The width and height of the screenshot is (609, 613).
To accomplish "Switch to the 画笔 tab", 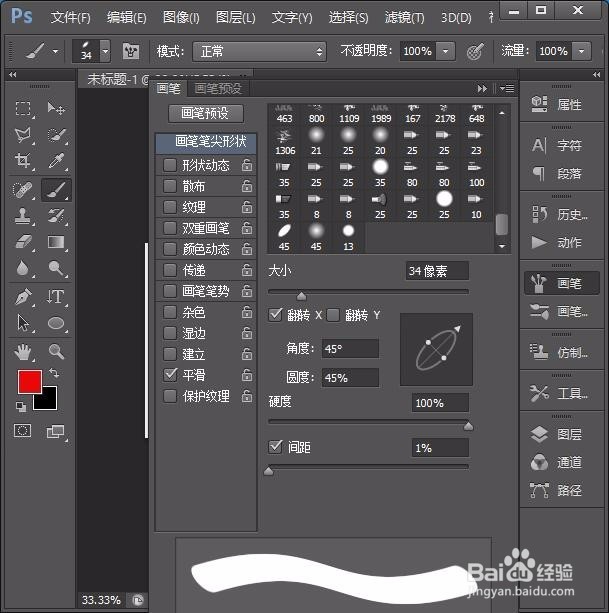I will click(168, 89).
